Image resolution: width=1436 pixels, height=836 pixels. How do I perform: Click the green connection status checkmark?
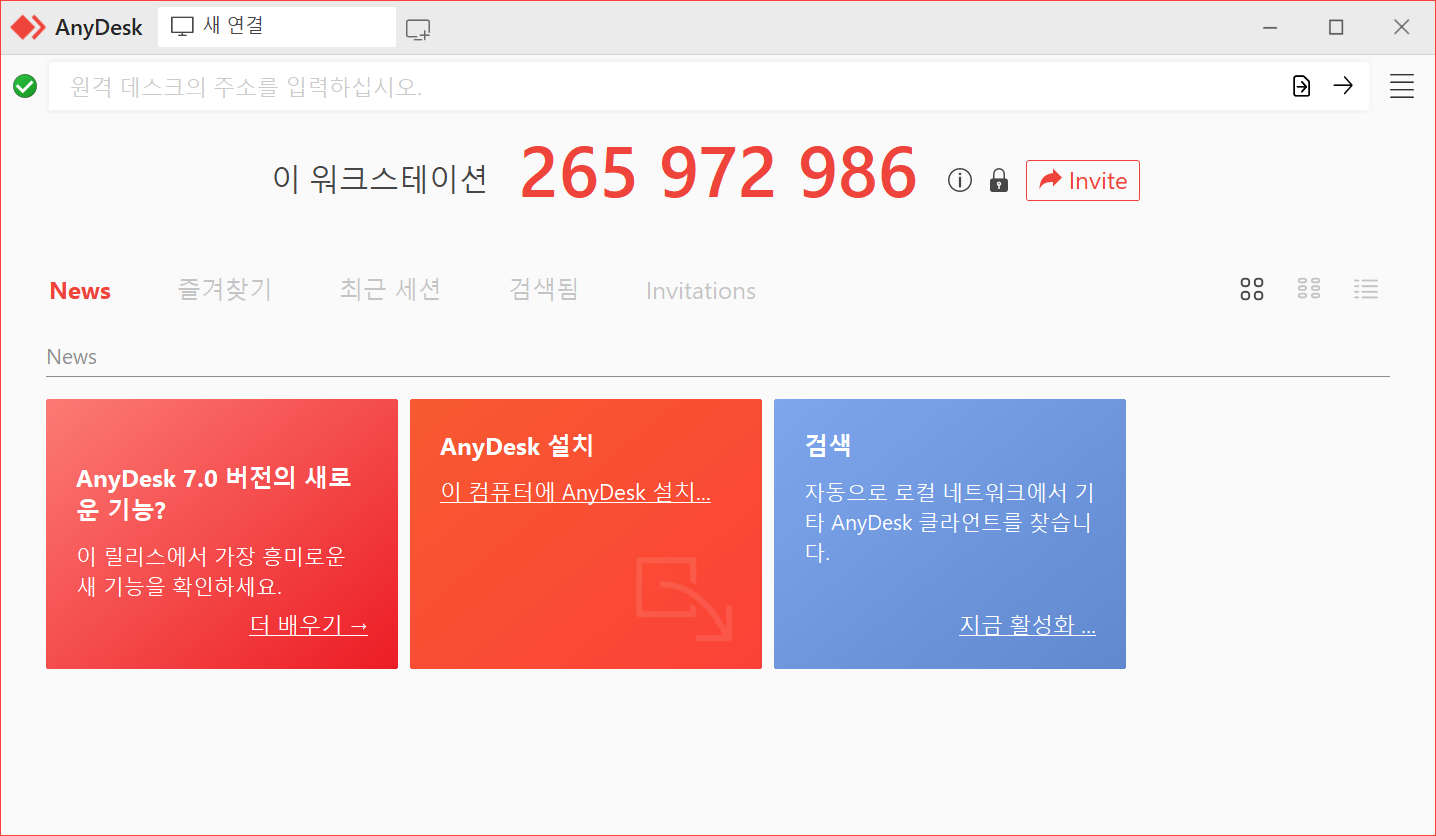pos(25,86)
